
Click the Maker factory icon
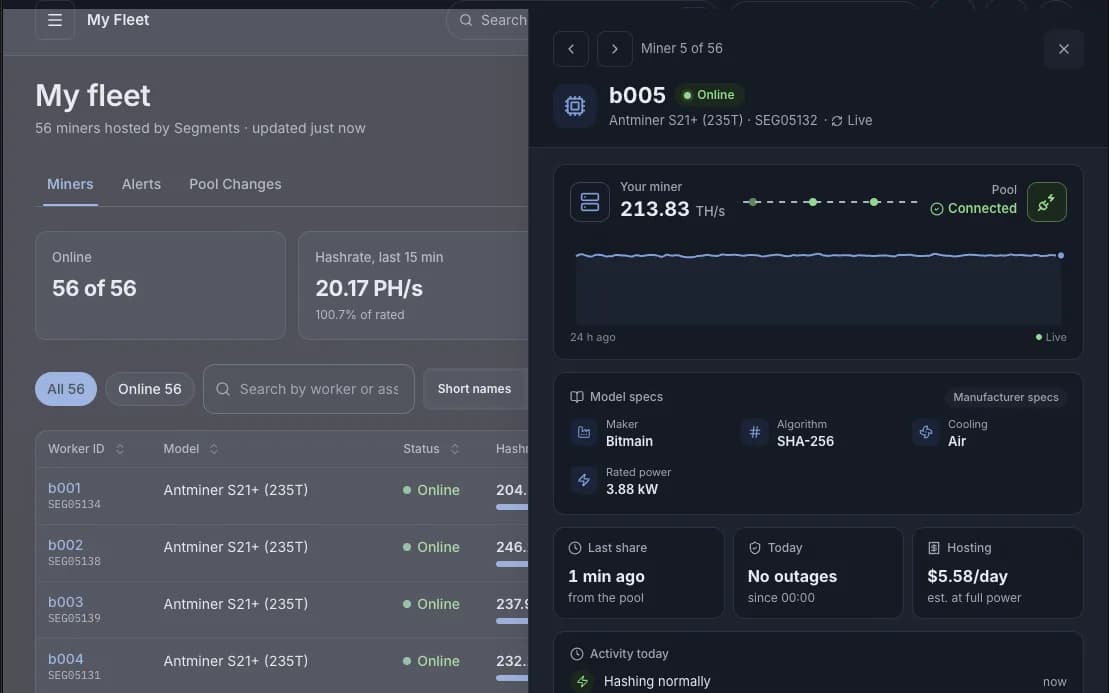[x=584, y=432]
